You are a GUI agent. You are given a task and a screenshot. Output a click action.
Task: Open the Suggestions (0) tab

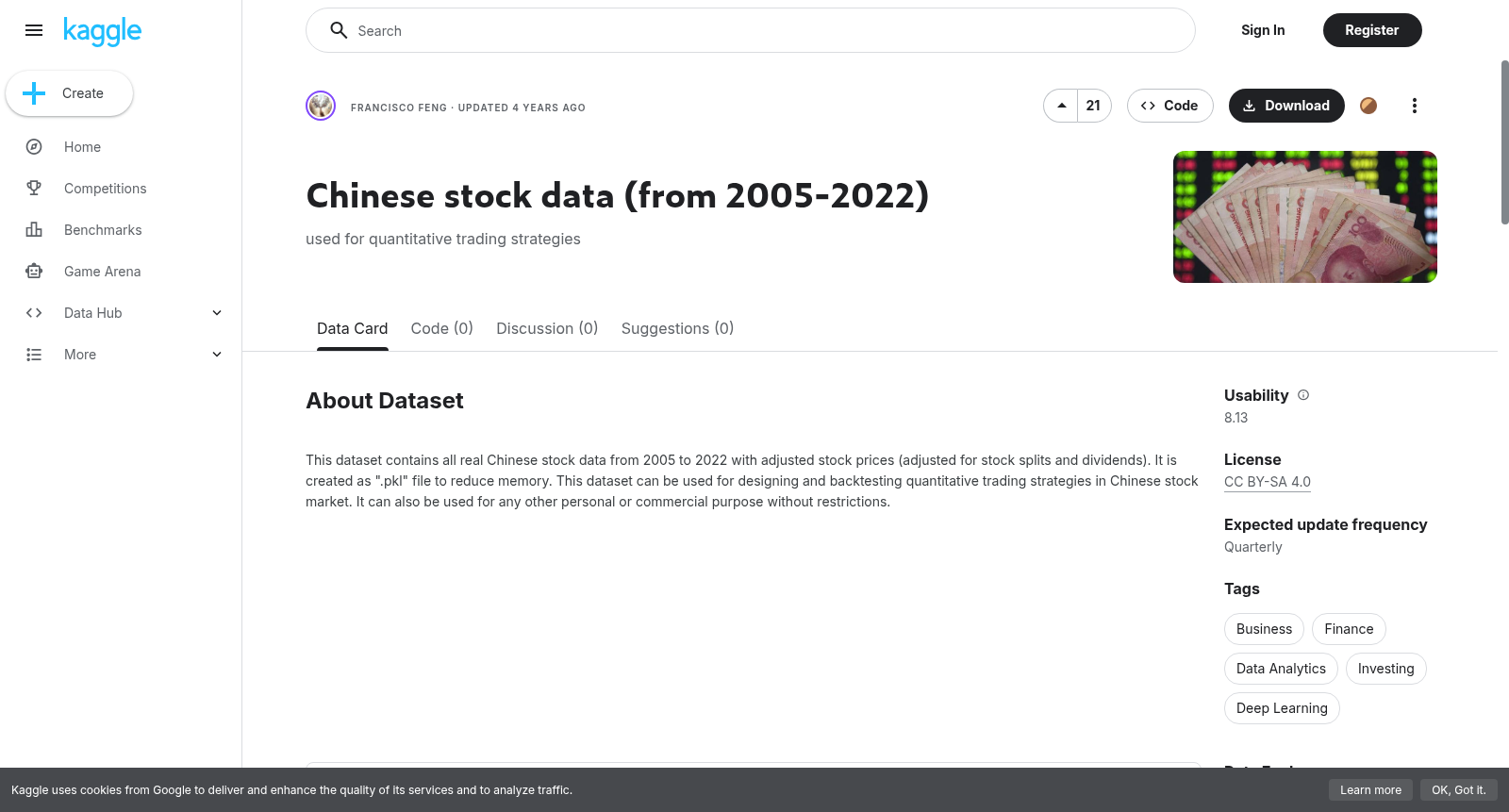coord(677,328)
